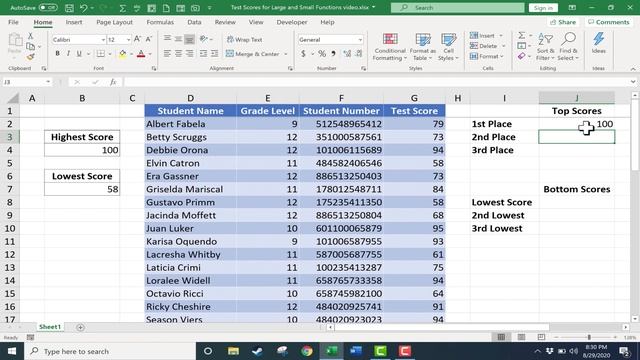Click the Comments button
Screen dimensions: 640x360
point(609,22)
